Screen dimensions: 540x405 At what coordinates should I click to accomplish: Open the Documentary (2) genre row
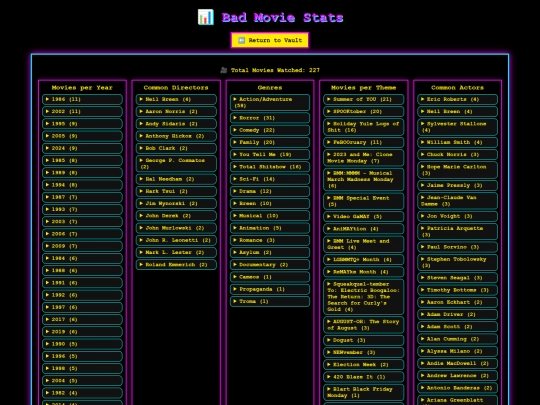click(270, 265)
